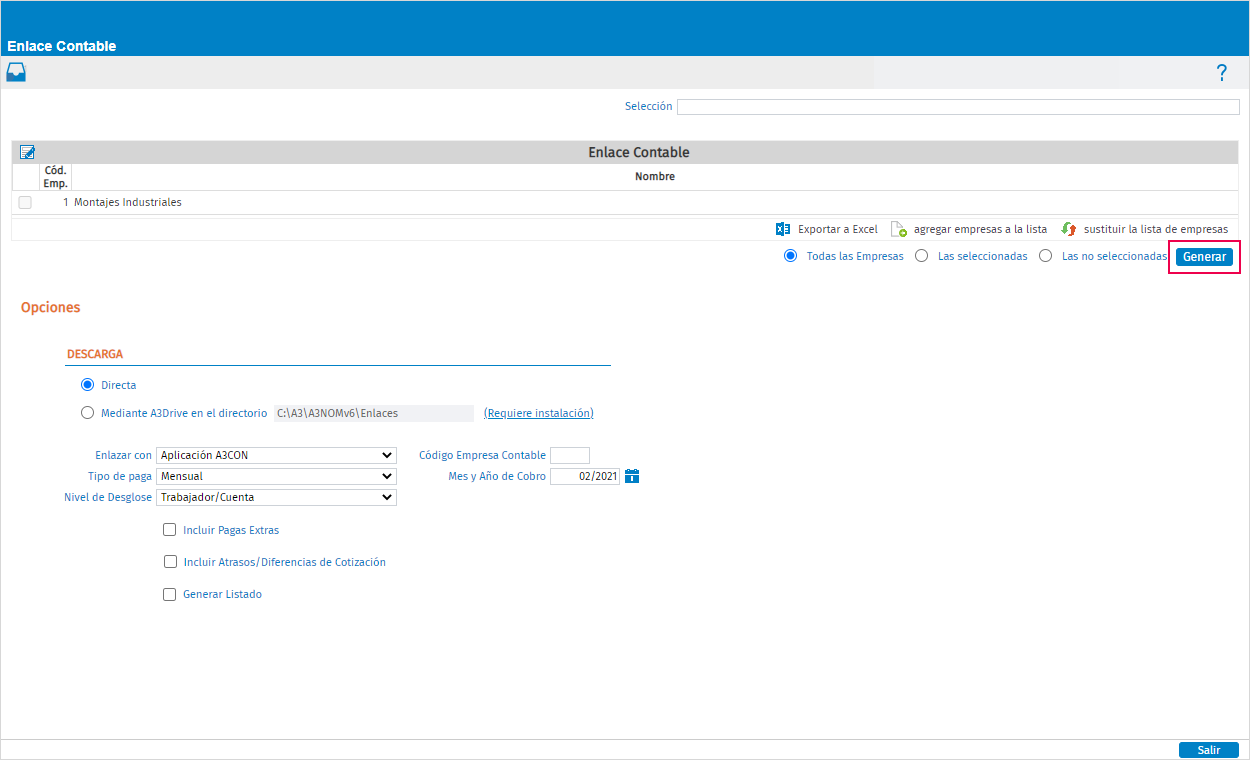Click sustituir la lista de empresas link text
Screen dimensions: 1250x760
click(1156, 229)
